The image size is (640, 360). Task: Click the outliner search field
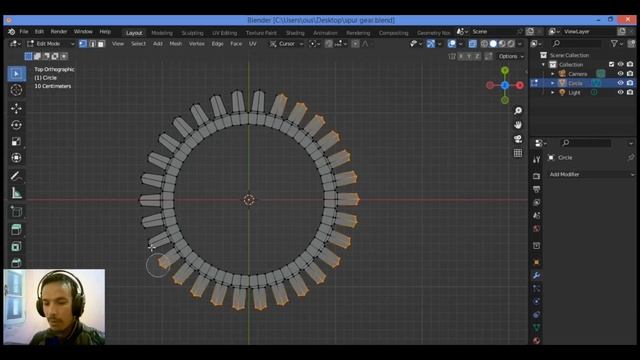(576, 43)
